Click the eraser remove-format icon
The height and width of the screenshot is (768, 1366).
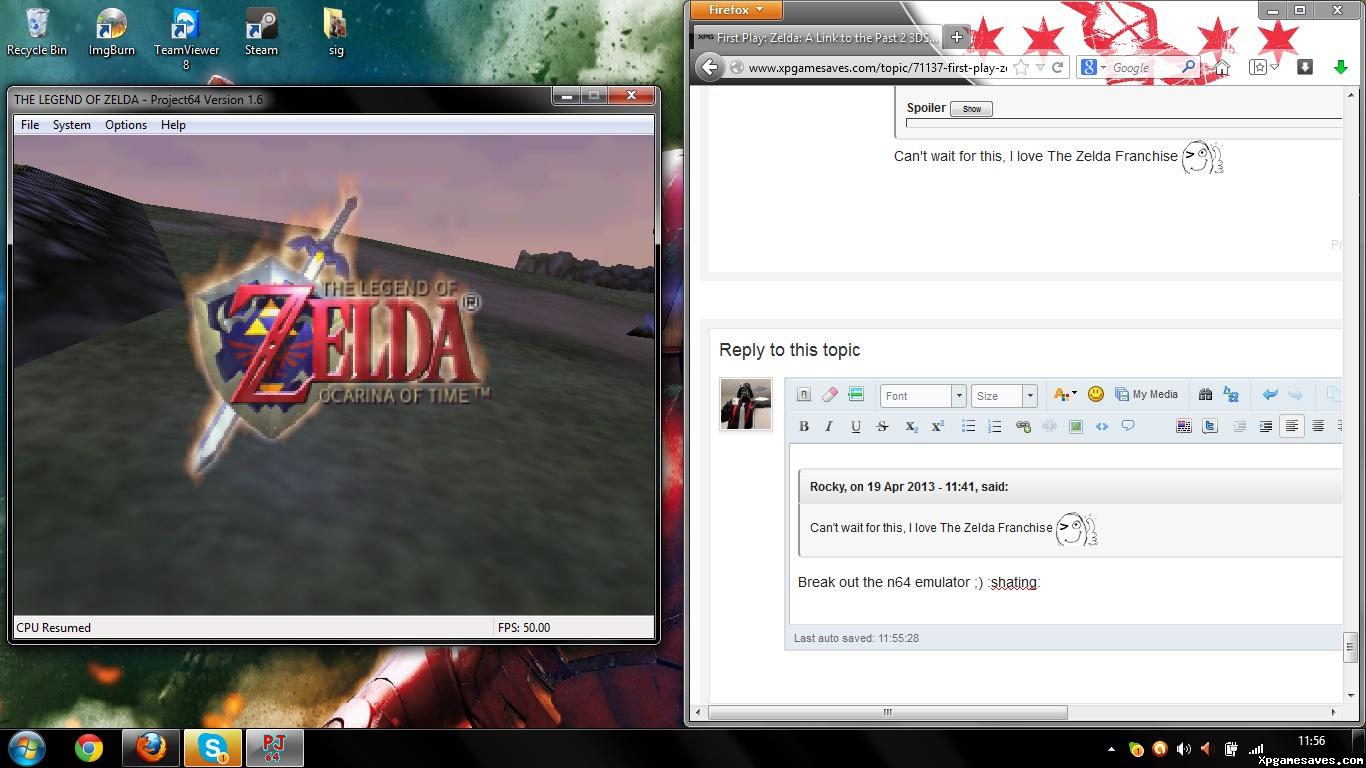click(830, 395)
